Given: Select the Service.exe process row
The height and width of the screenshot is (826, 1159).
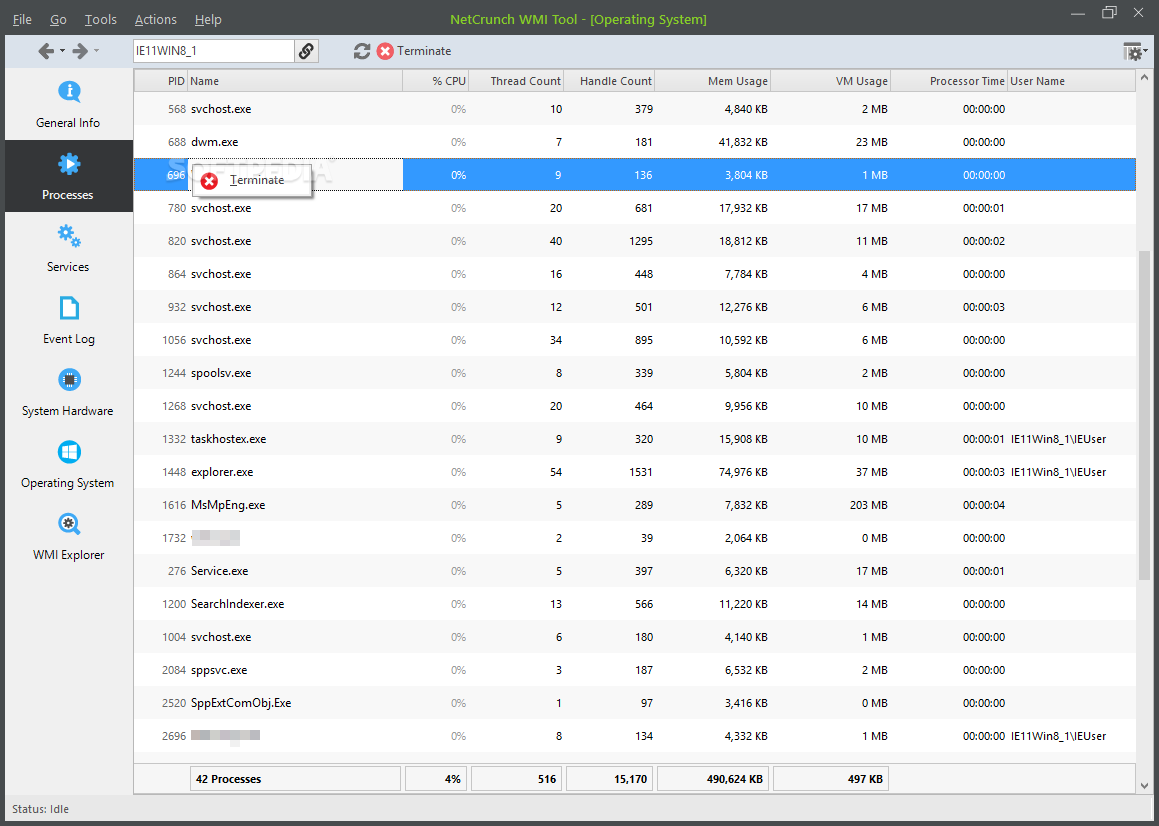Looking at the screenshot, I should tap(634, 571).
